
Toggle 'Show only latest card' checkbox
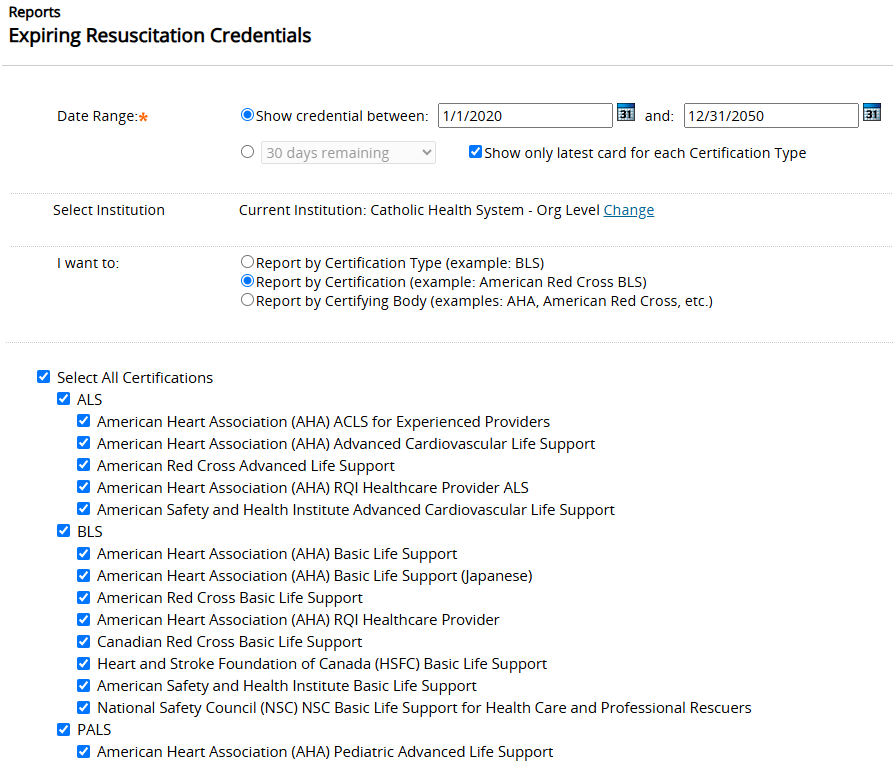tap(475, 152)
